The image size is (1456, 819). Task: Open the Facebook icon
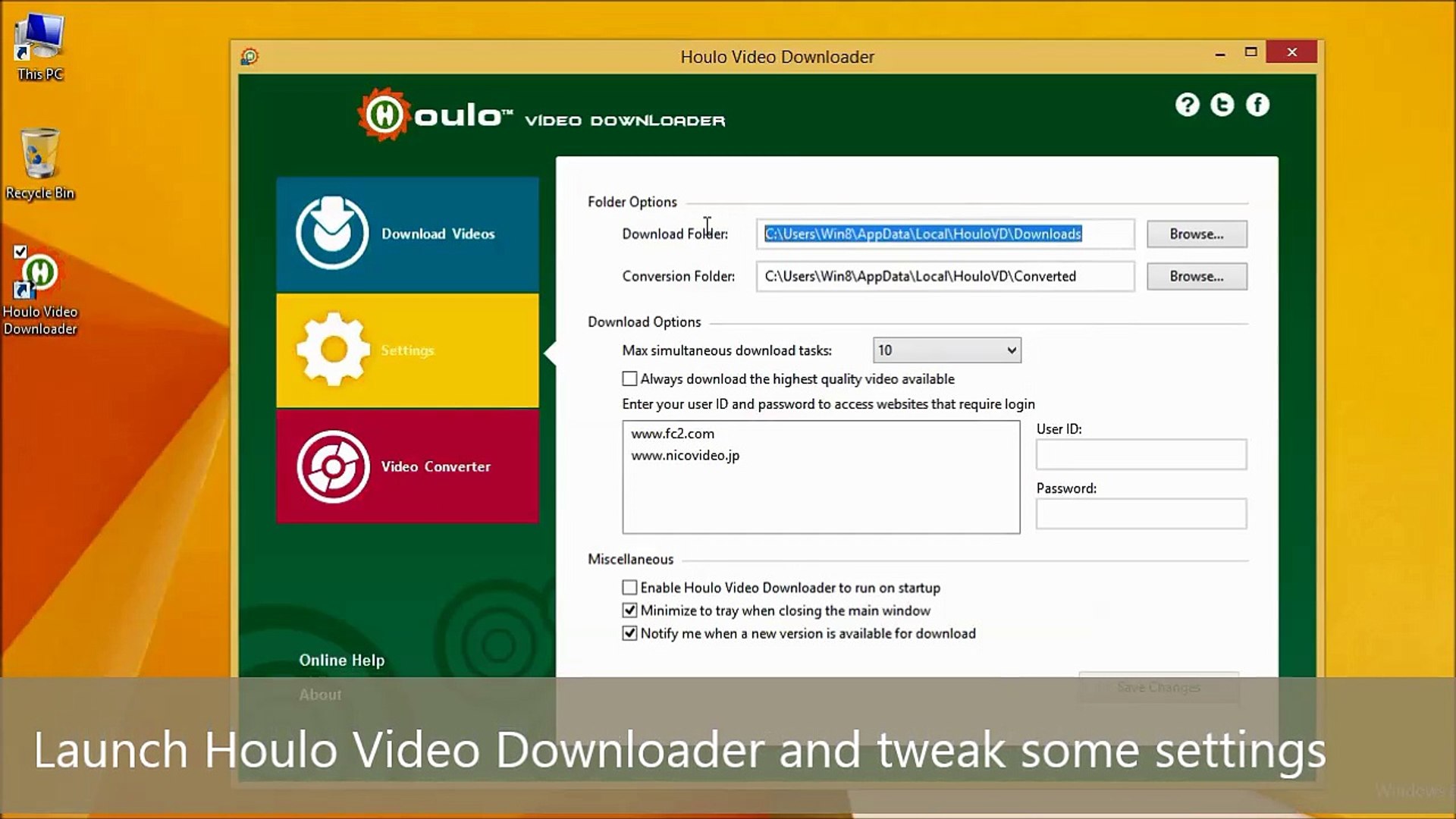click(1258, 105)
